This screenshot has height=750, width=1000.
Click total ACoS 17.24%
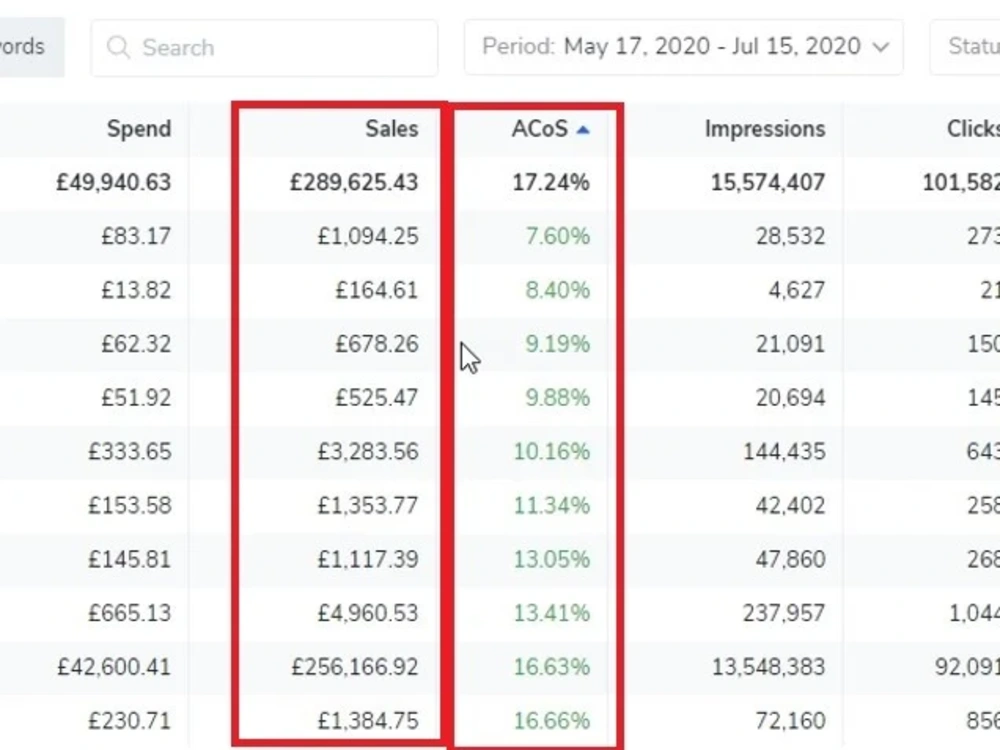(551, 183)
